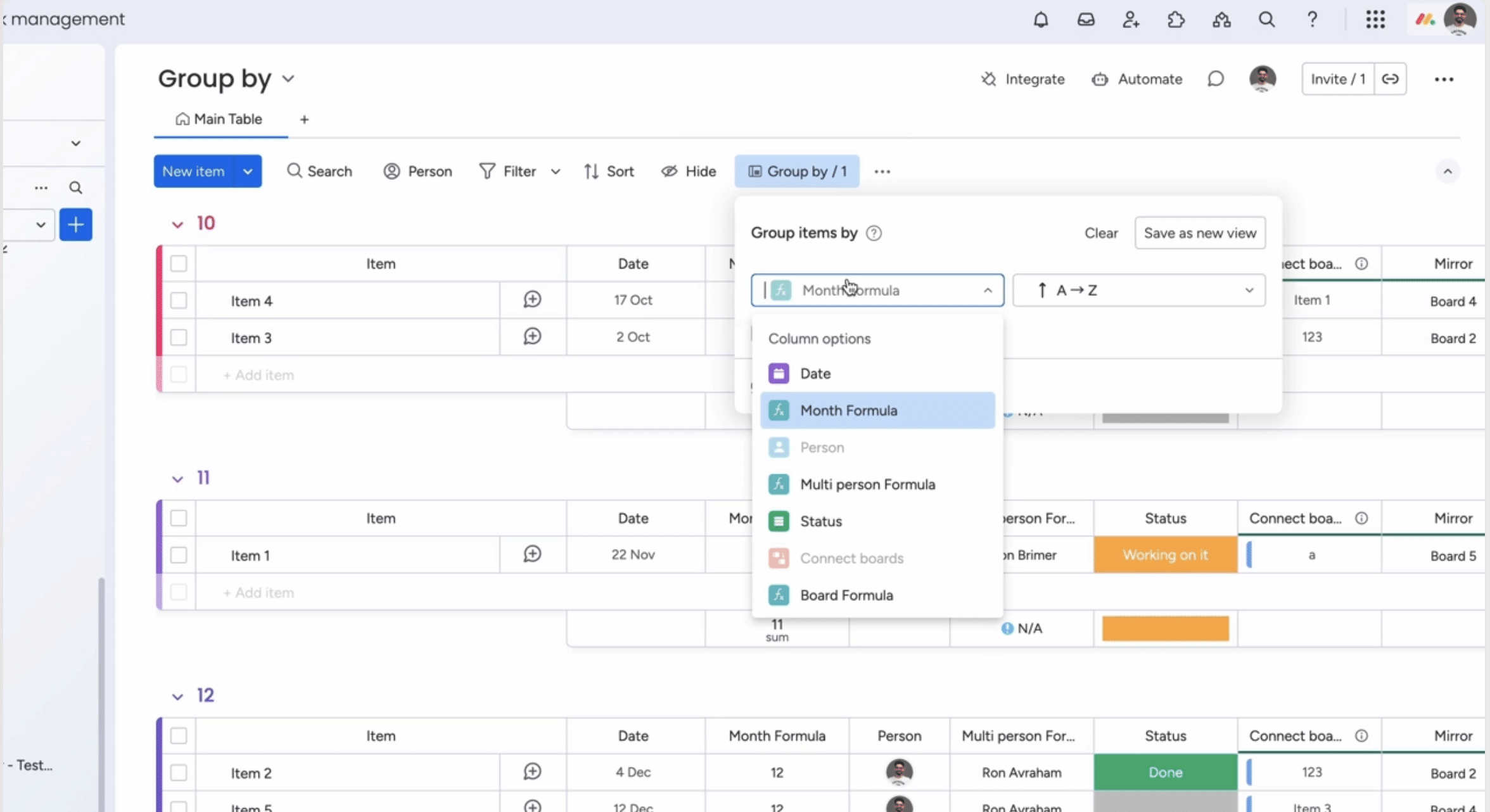Add an update to Item 4

tap(532, 300)
